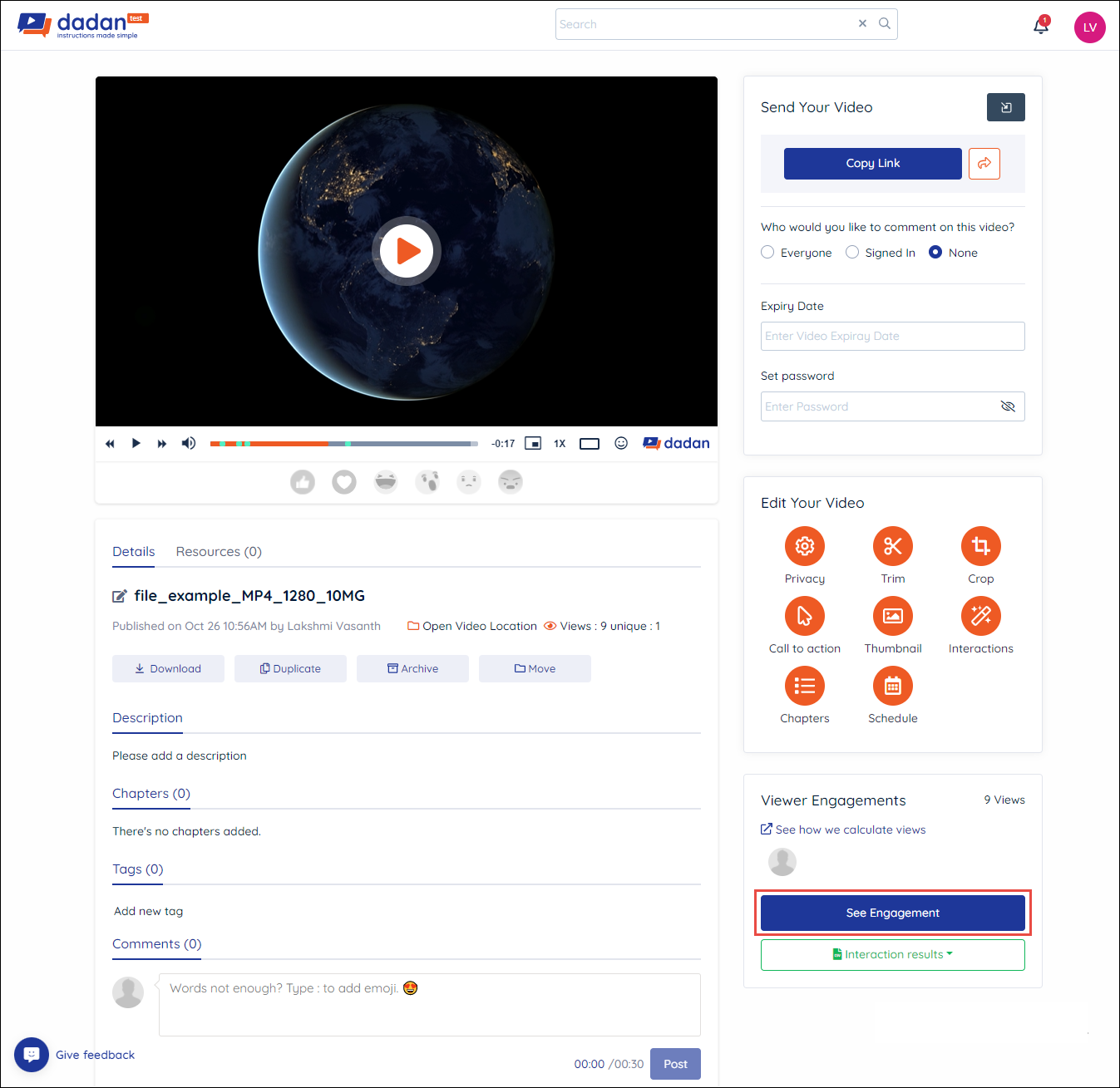This screenshot has height=1088, width=1120.
Task: Change the video Thumbnail
Action: pyautogui.click(x=893, y=616)
